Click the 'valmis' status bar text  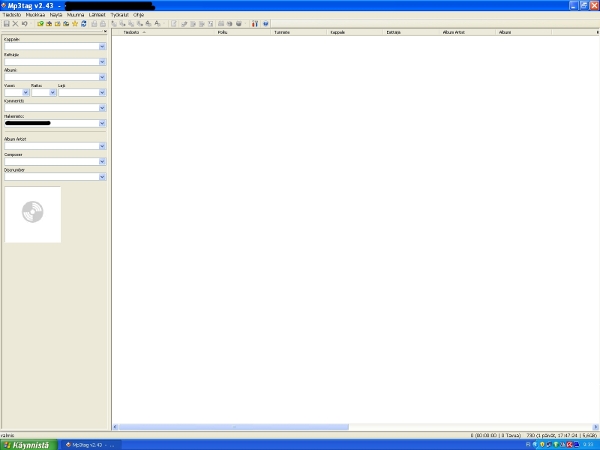coord(7,435)
